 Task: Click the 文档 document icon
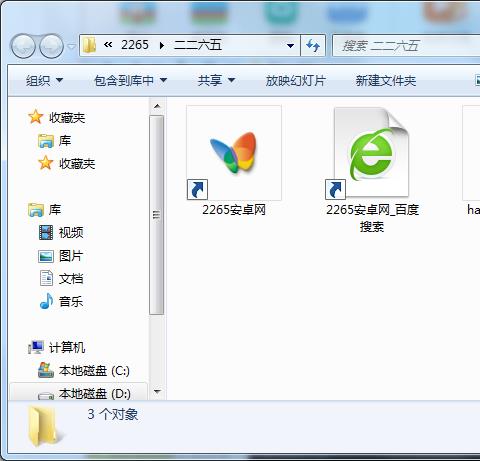[46, 278]
